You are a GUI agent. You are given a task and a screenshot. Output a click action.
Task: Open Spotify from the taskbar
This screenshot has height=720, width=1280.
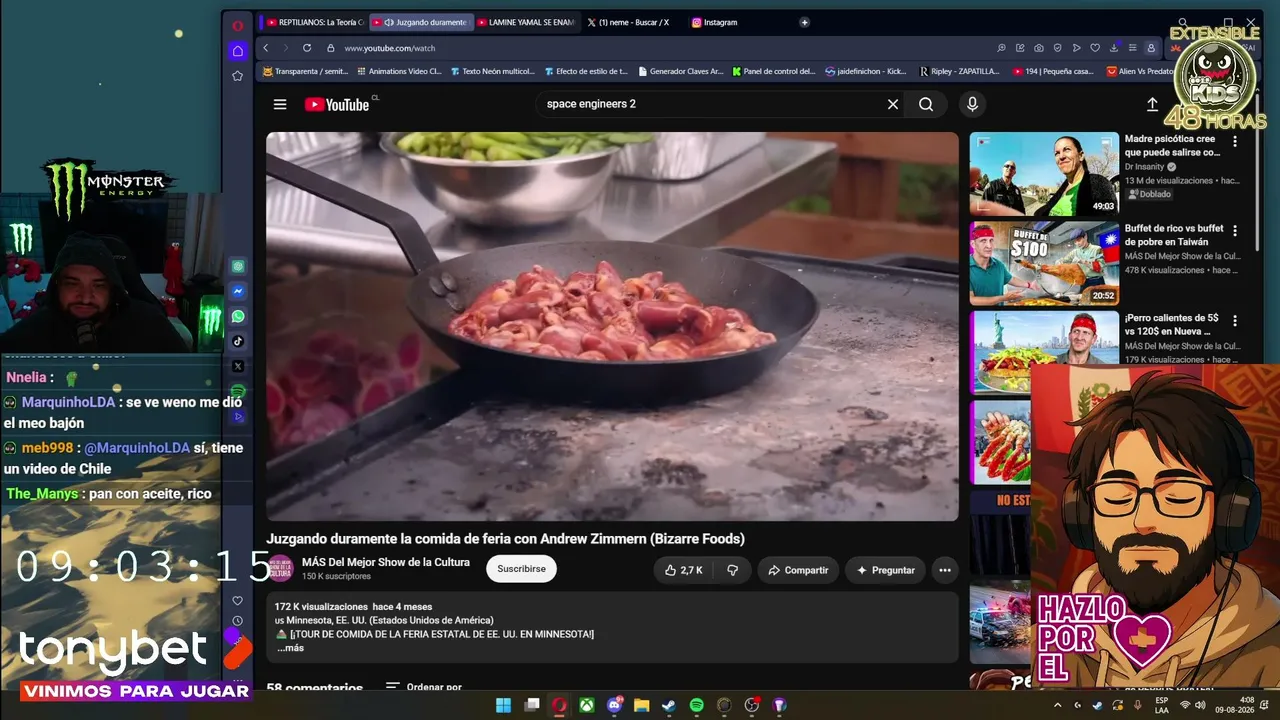[x=697, y=705]
